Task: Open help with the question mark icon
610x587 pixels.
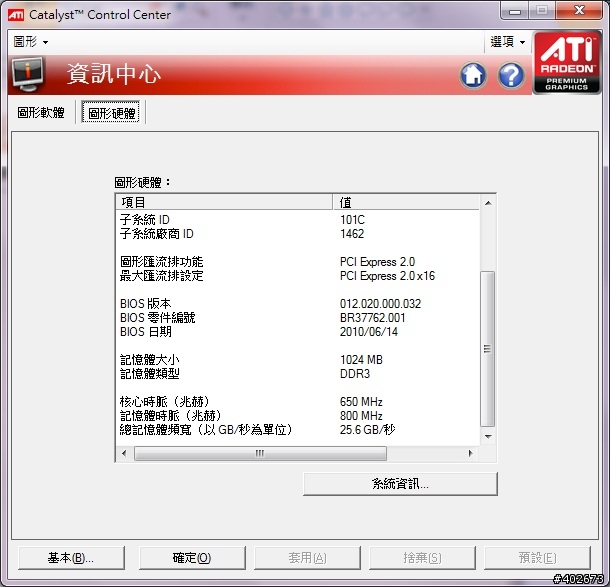Action: coord(511,75)
